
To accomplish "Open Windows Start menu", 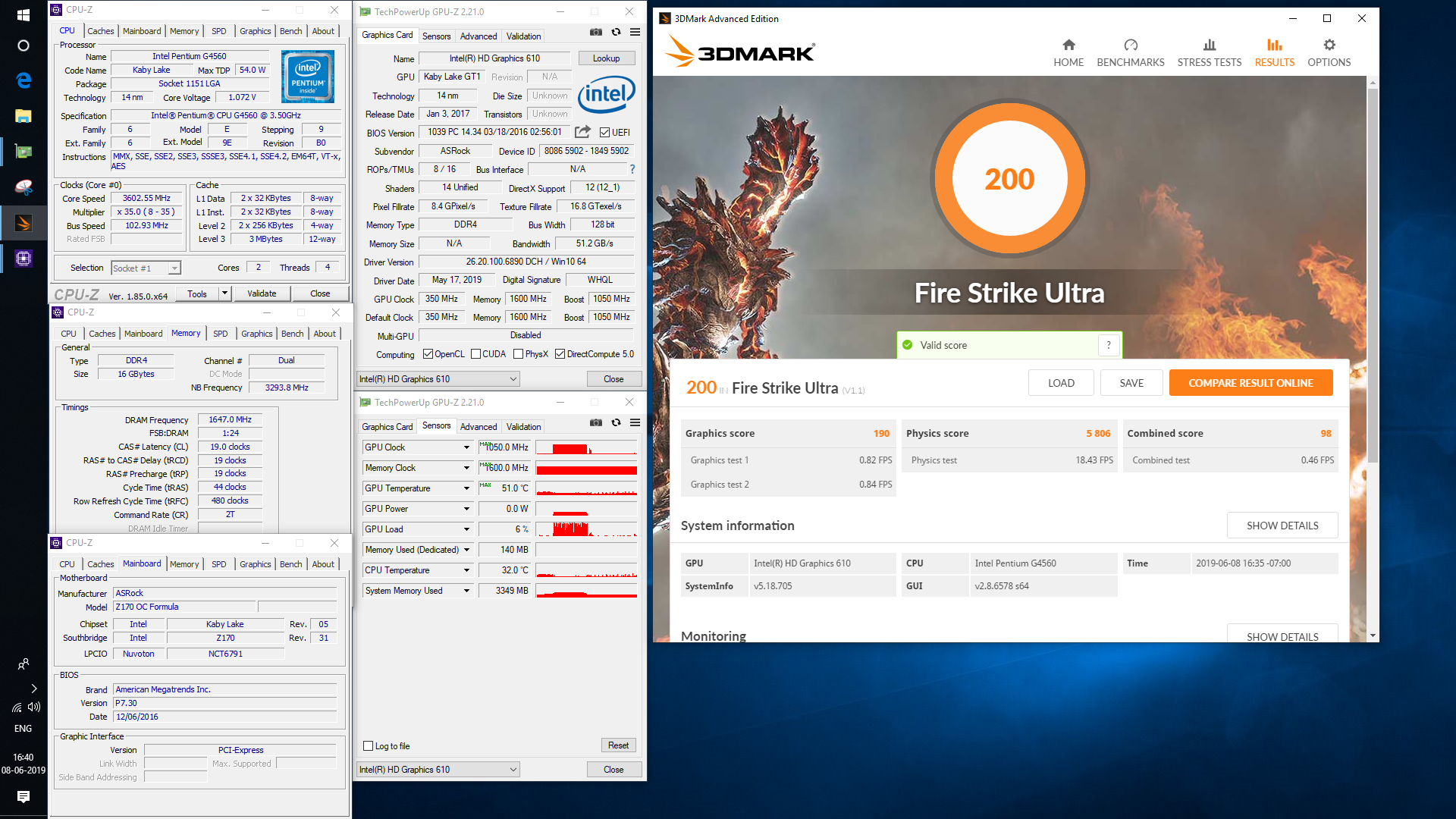I will pos(24,14).
